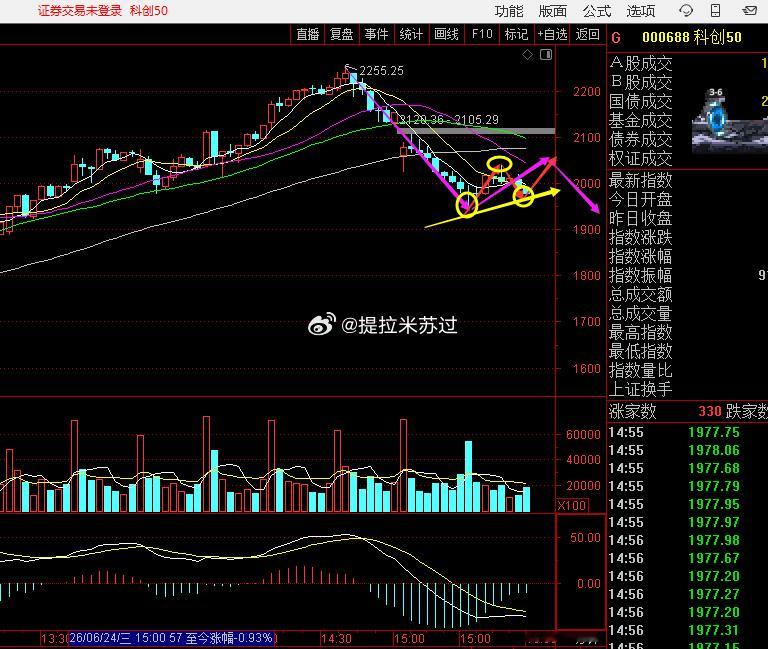
Task: Click the tick row showing 1977.95
Action: tap(687, 505)
